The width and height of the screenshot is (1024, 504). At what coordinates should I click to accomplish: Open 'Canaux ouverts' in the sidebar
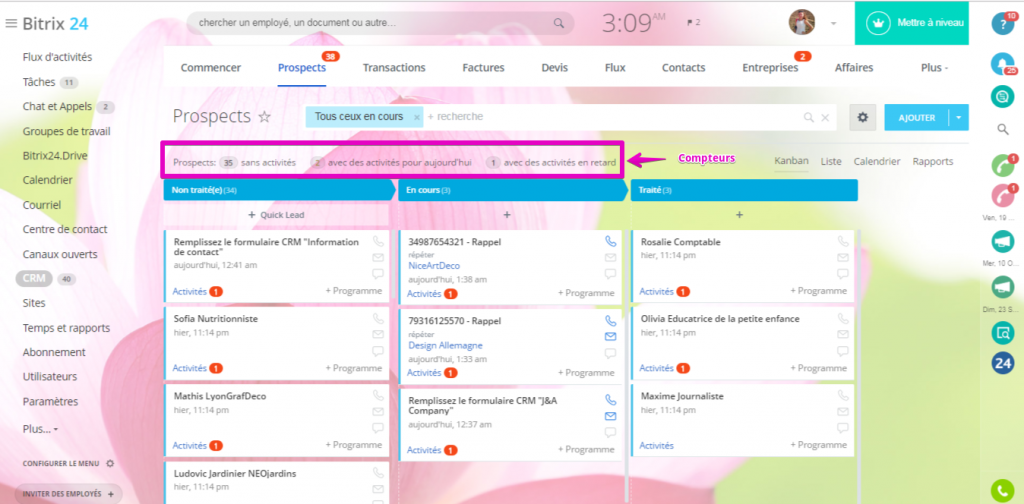60,254
